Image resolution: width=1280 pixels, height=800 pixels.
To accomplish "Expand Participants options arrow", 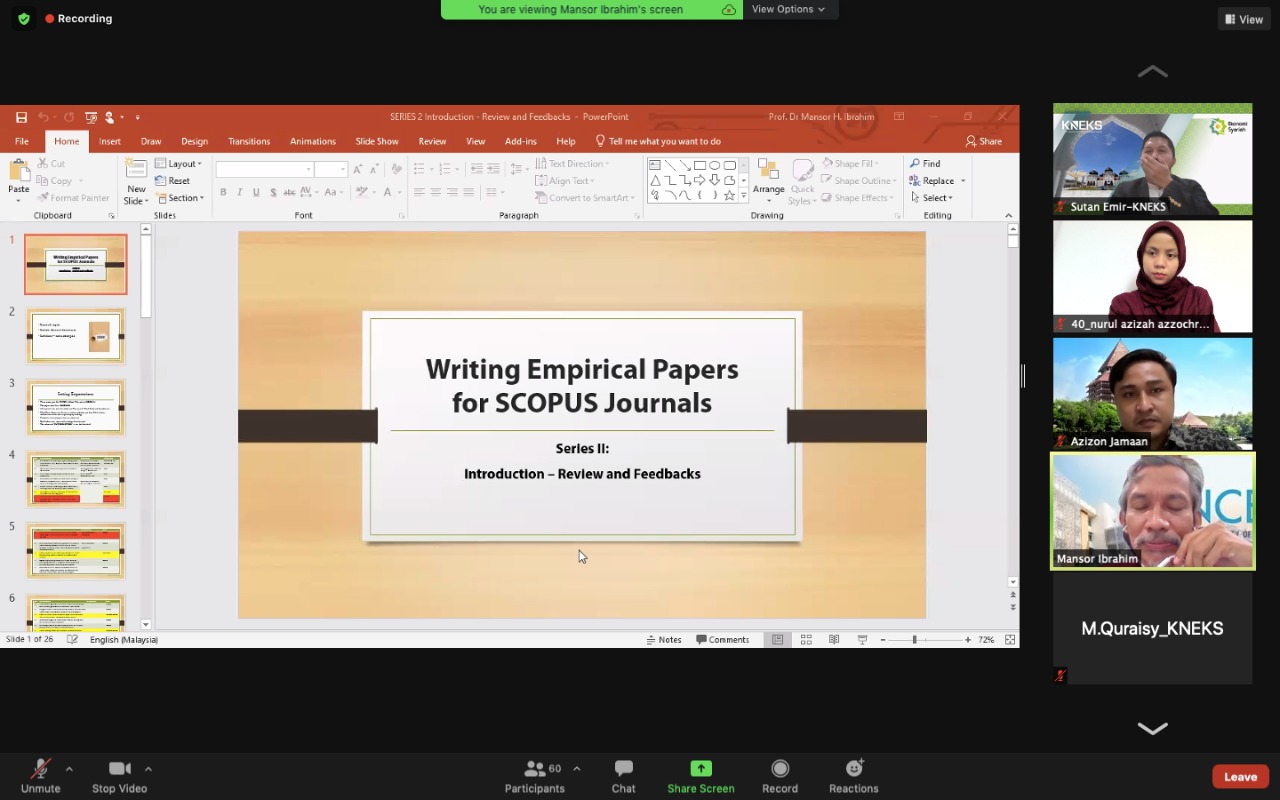I will coord(576,769).
